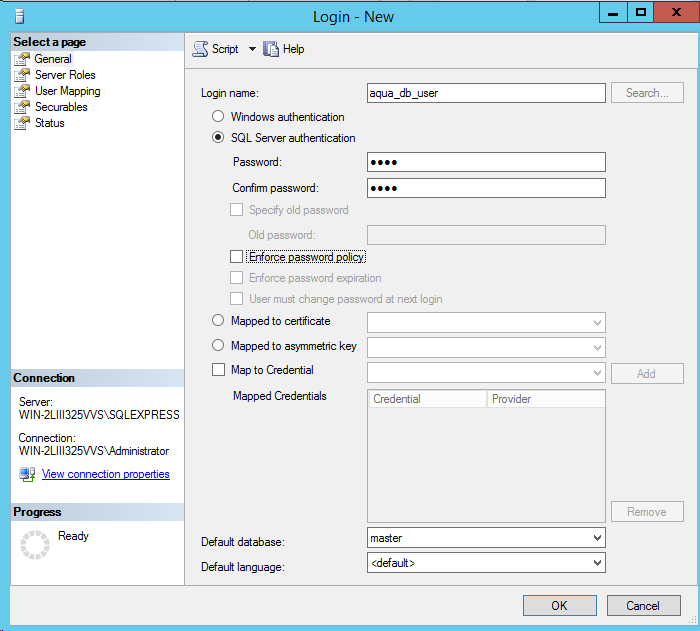Open the Status page icon

click(x=23, y=123)
